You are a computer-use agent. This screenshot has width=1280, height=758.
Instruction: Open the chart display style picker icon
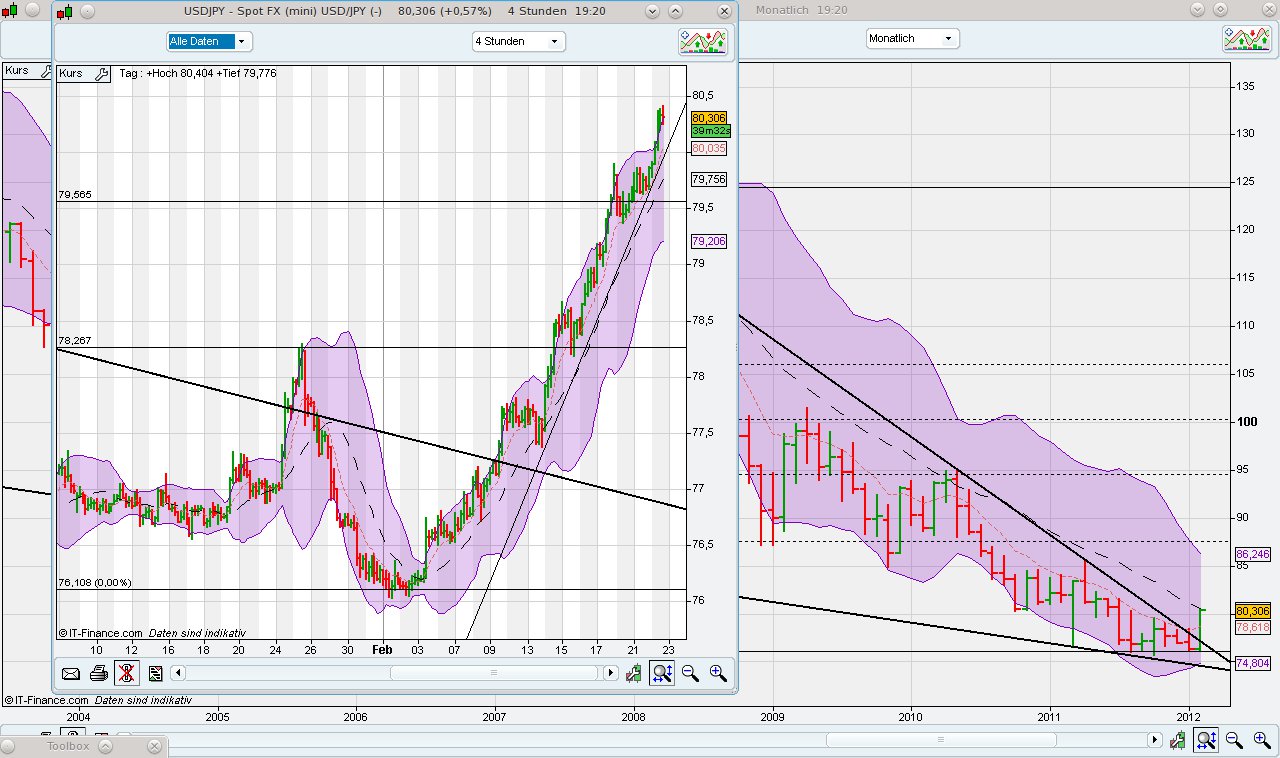click(703, 41)
